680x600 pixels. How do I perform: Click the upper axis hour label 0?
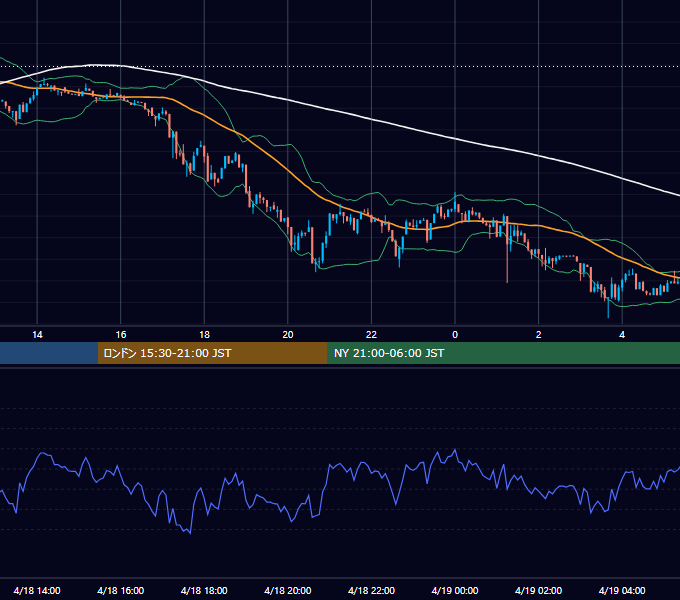click(455, 335)
